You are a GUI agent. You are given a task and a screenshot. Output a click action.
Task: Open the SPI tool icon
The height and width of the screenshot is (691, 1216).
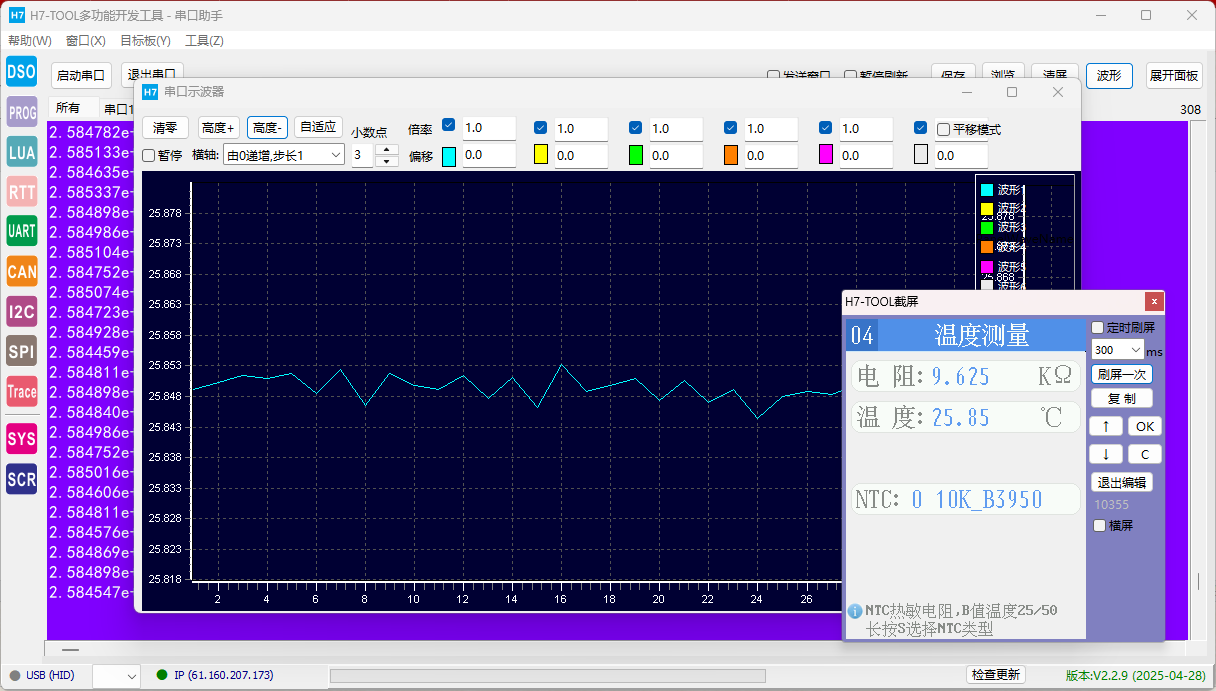tap(22, 351)
